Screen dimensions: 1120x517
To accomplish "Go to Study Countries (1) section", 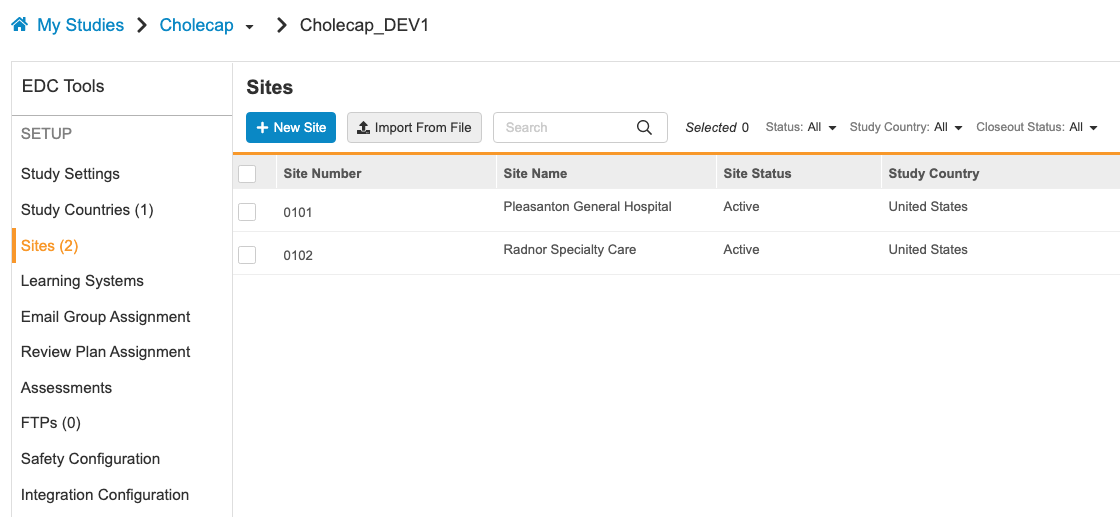I will (x=87, y=210).
